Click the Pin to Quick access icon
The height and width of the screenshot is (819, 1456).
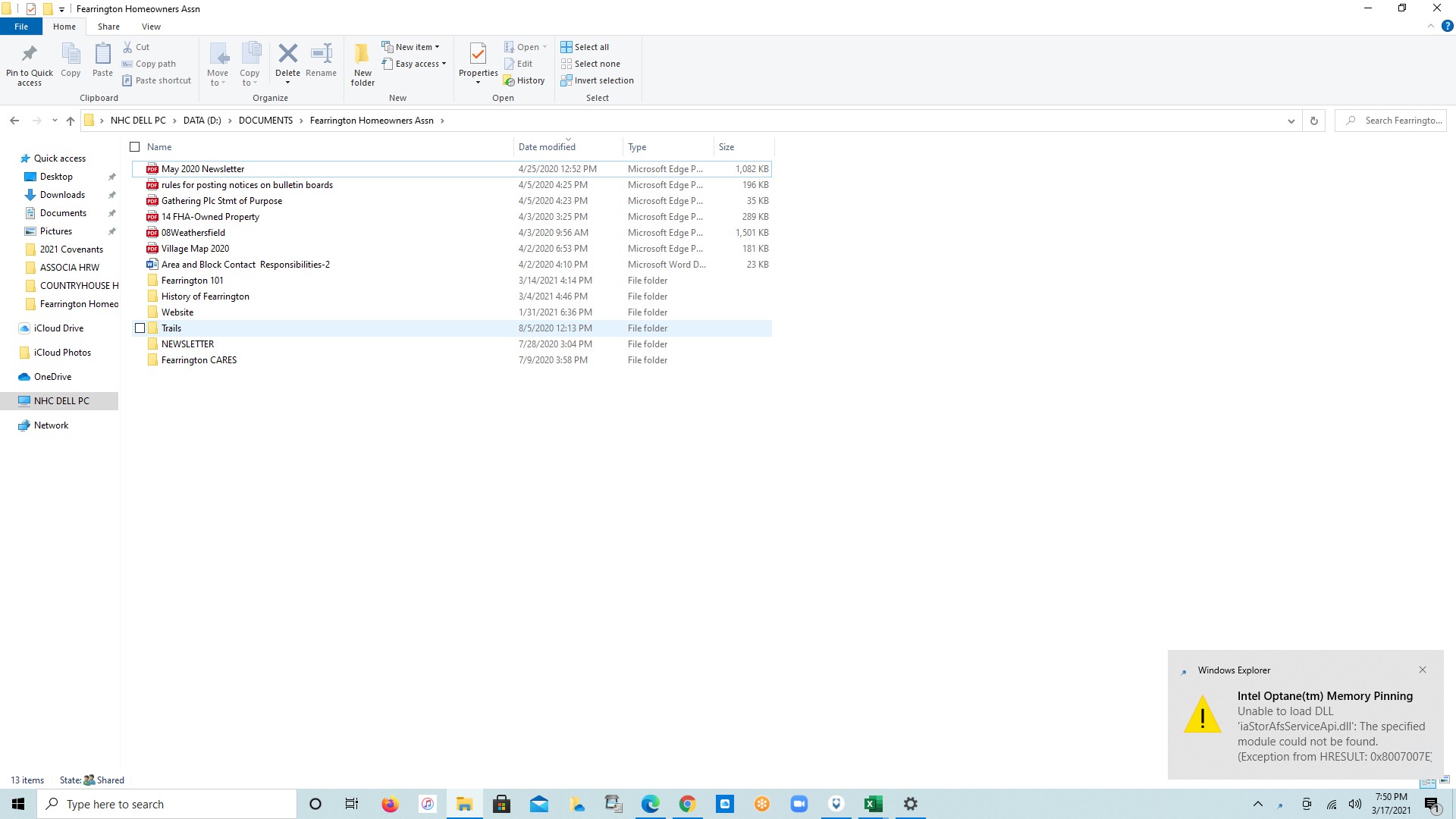tap(30, 54)
